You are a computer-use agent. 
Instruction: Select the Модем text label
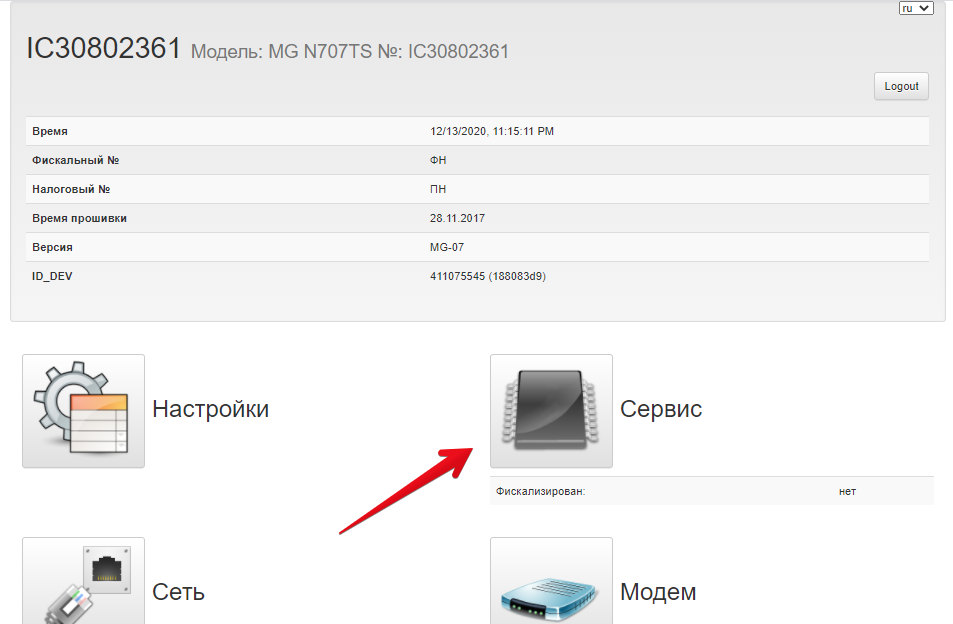658,592
